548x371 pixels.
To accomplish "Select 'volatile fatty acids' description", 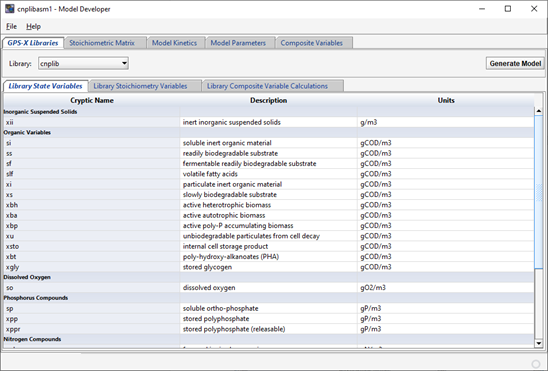I will click(268, 174).
